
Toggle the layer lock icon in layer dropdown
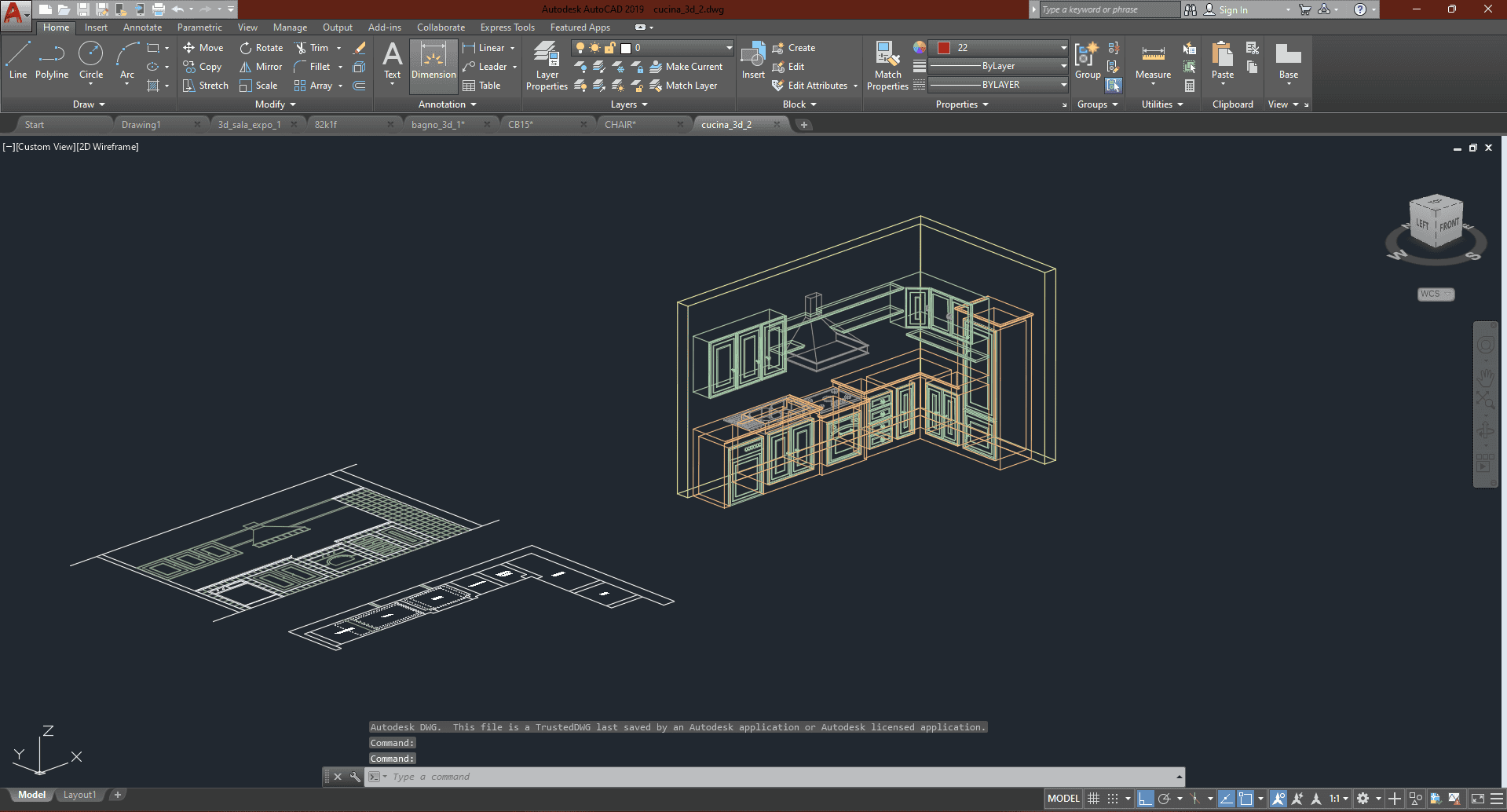pyautogui.click(x=609, y=48)
